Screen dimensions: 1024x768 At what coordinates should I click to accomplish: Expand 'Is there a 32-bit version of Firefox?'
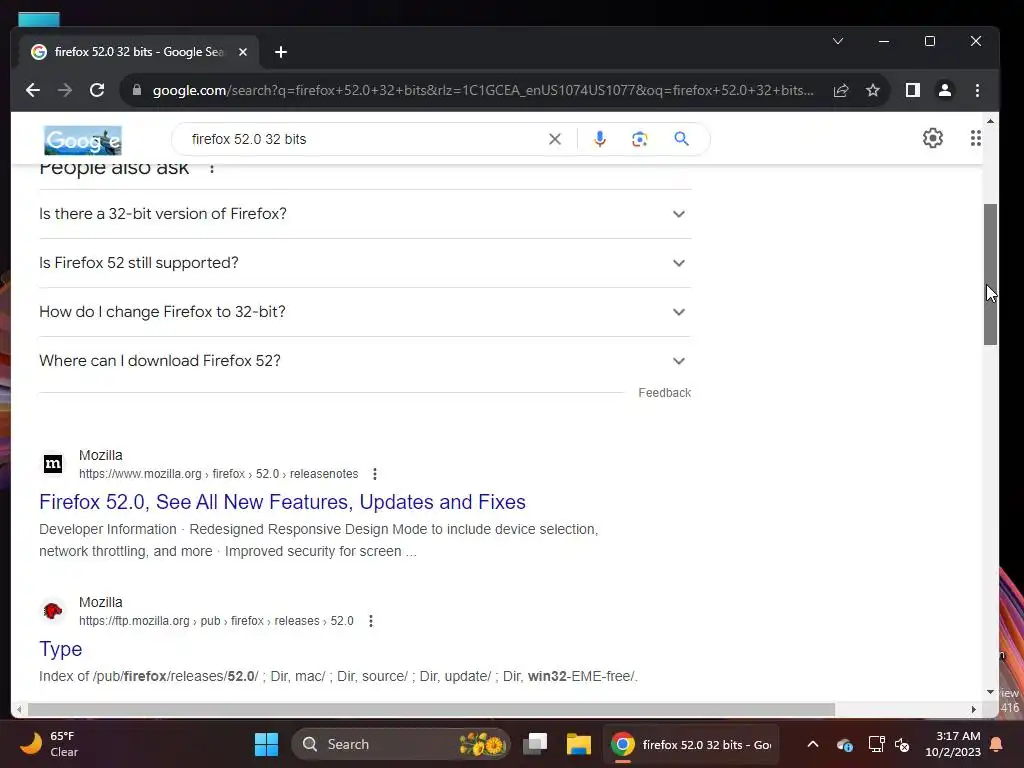[x=365, y=214]
